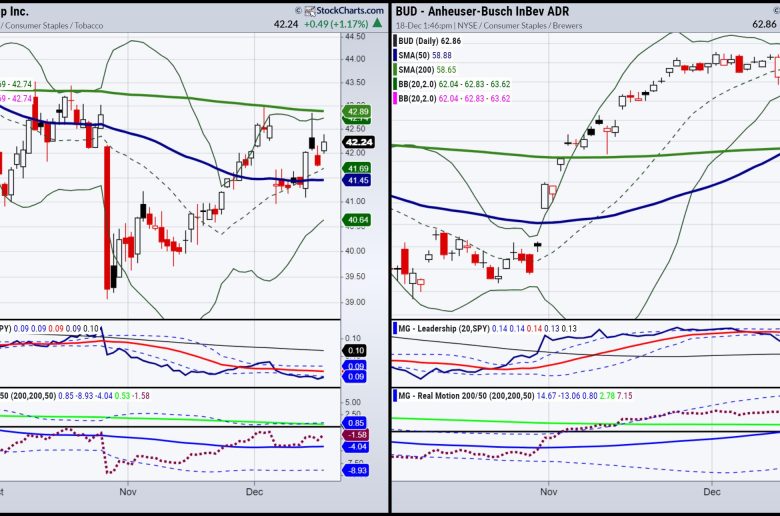Click the 'BUD (Daily) 62.86' legend label
This screenshot has width=780, height=516.
tap(429, 41)
